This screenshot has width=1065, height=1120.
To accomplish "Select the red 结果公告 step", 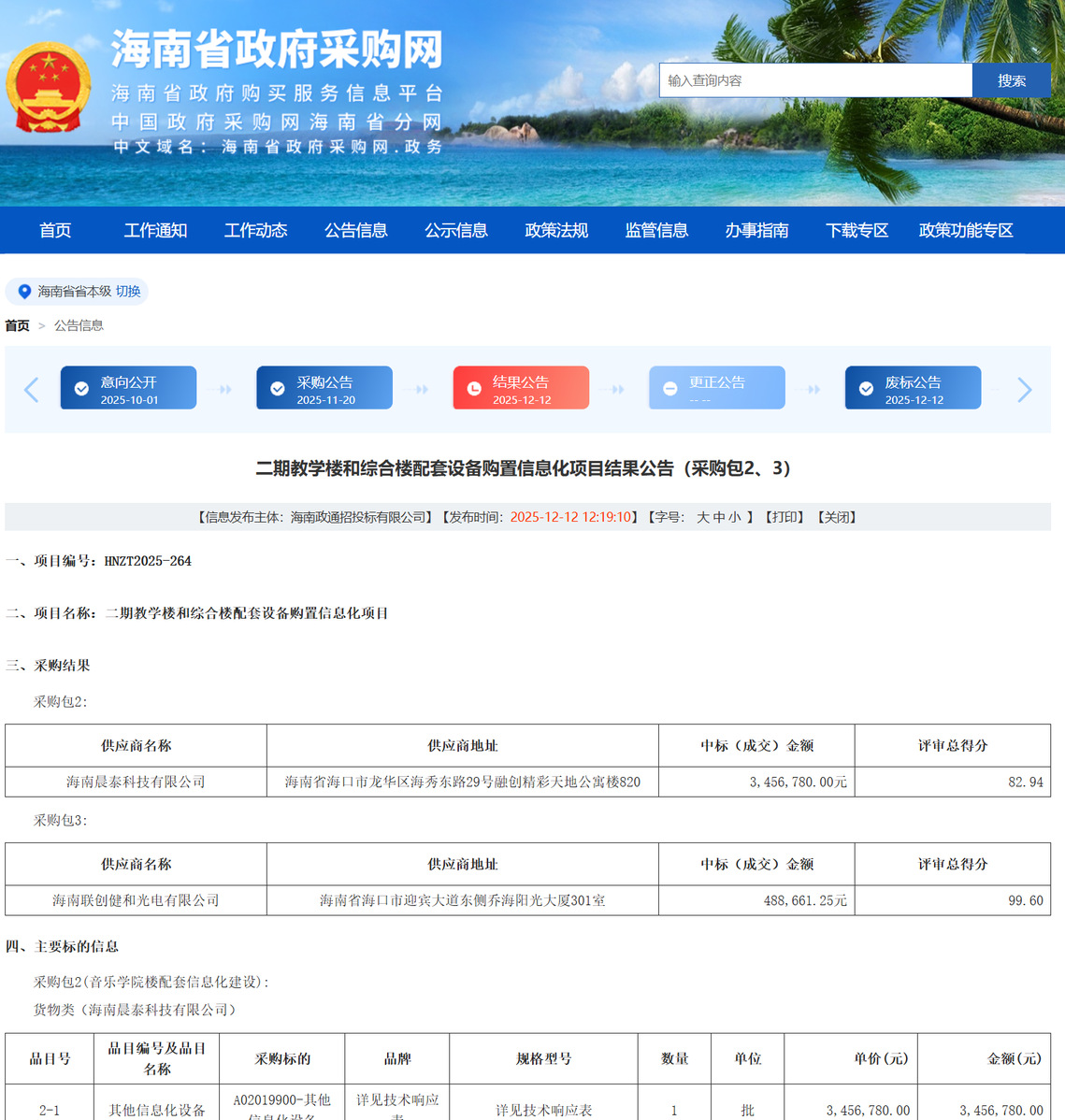I will point(521,388).
